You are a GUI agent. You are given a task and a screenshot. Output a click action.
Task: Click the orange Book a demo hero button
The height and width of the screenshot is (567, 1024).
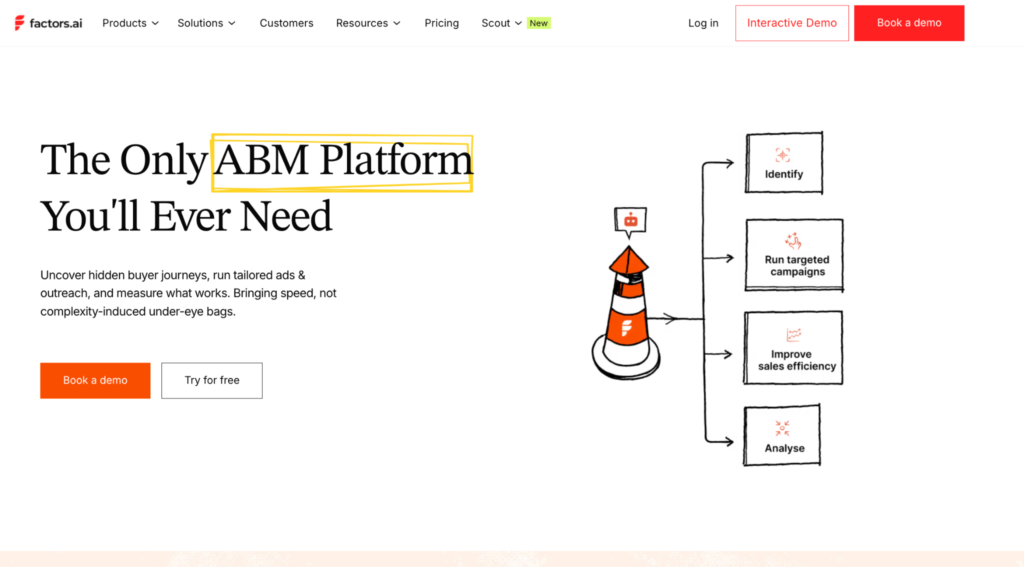point(95,380)
